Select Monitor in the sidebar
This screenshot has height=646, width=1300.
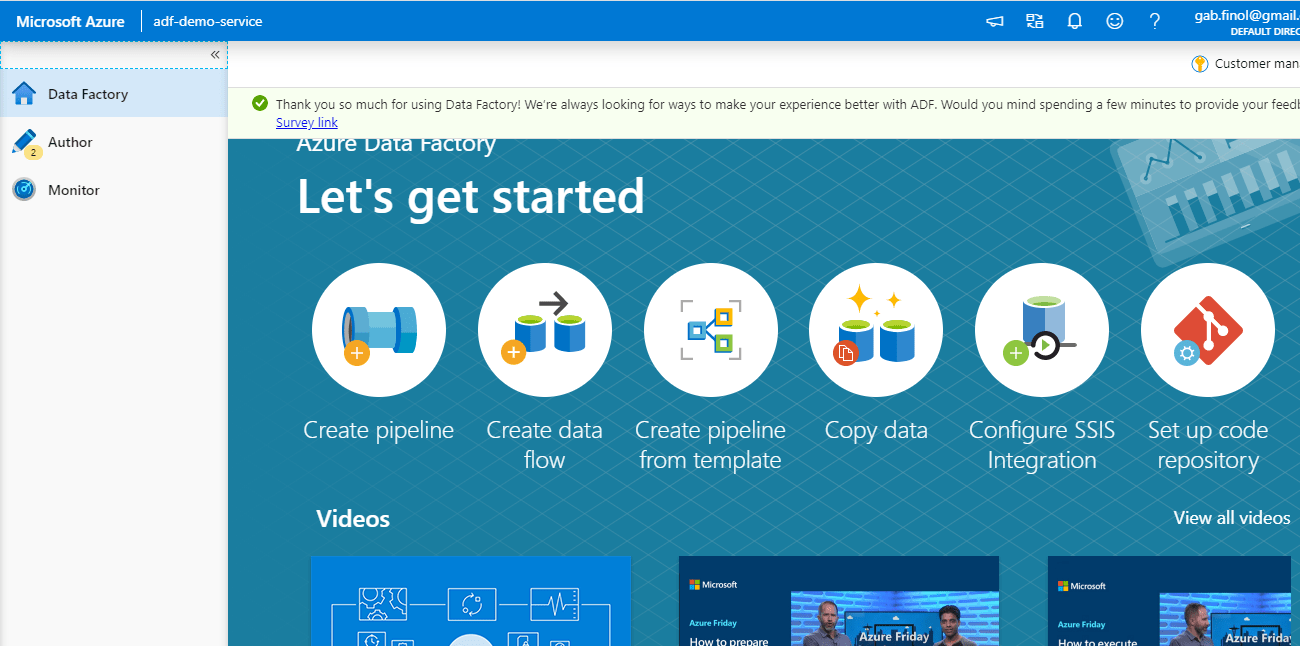pyautogui.click(x=114, y=190)
